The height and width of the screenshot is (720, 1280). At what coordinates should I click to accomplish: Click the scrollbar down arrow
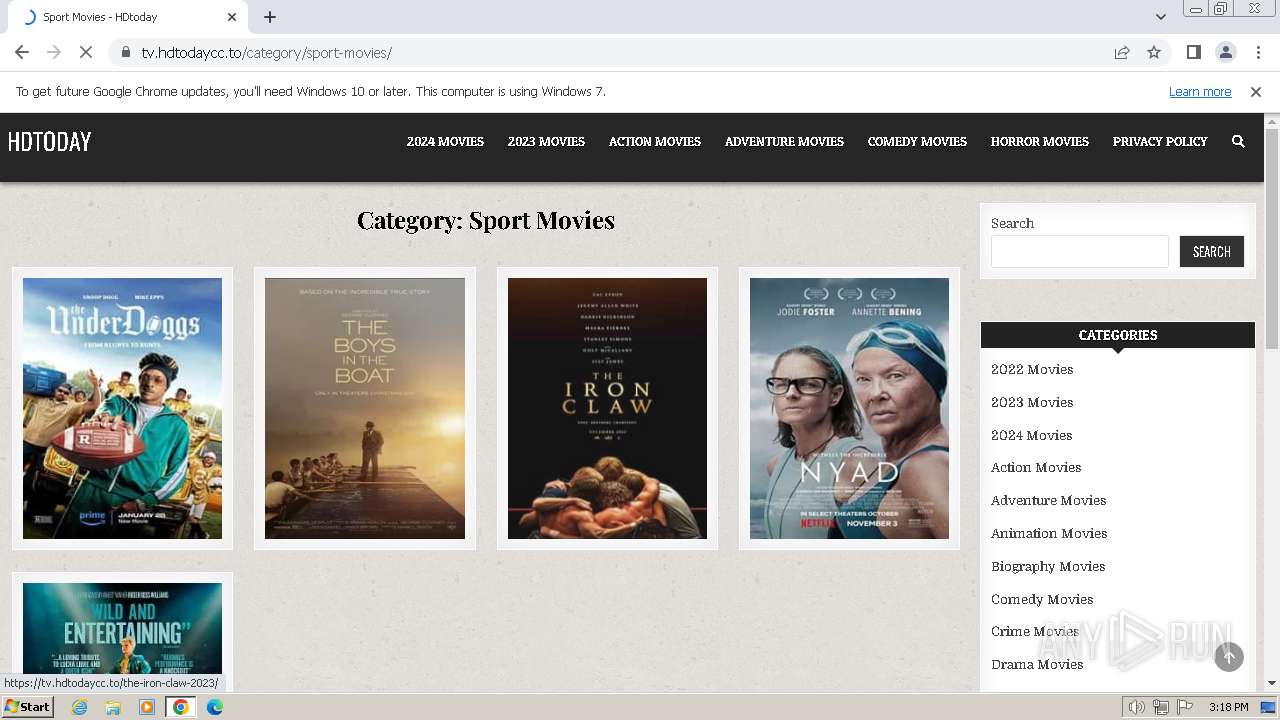tap(1272, 683)
